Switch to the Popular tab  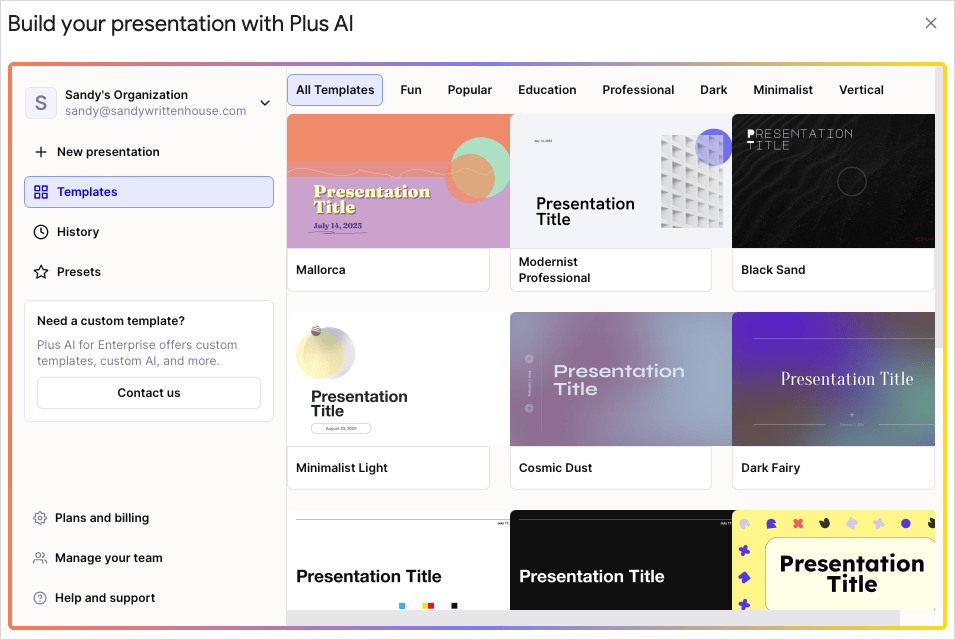(x=470, y=90)
